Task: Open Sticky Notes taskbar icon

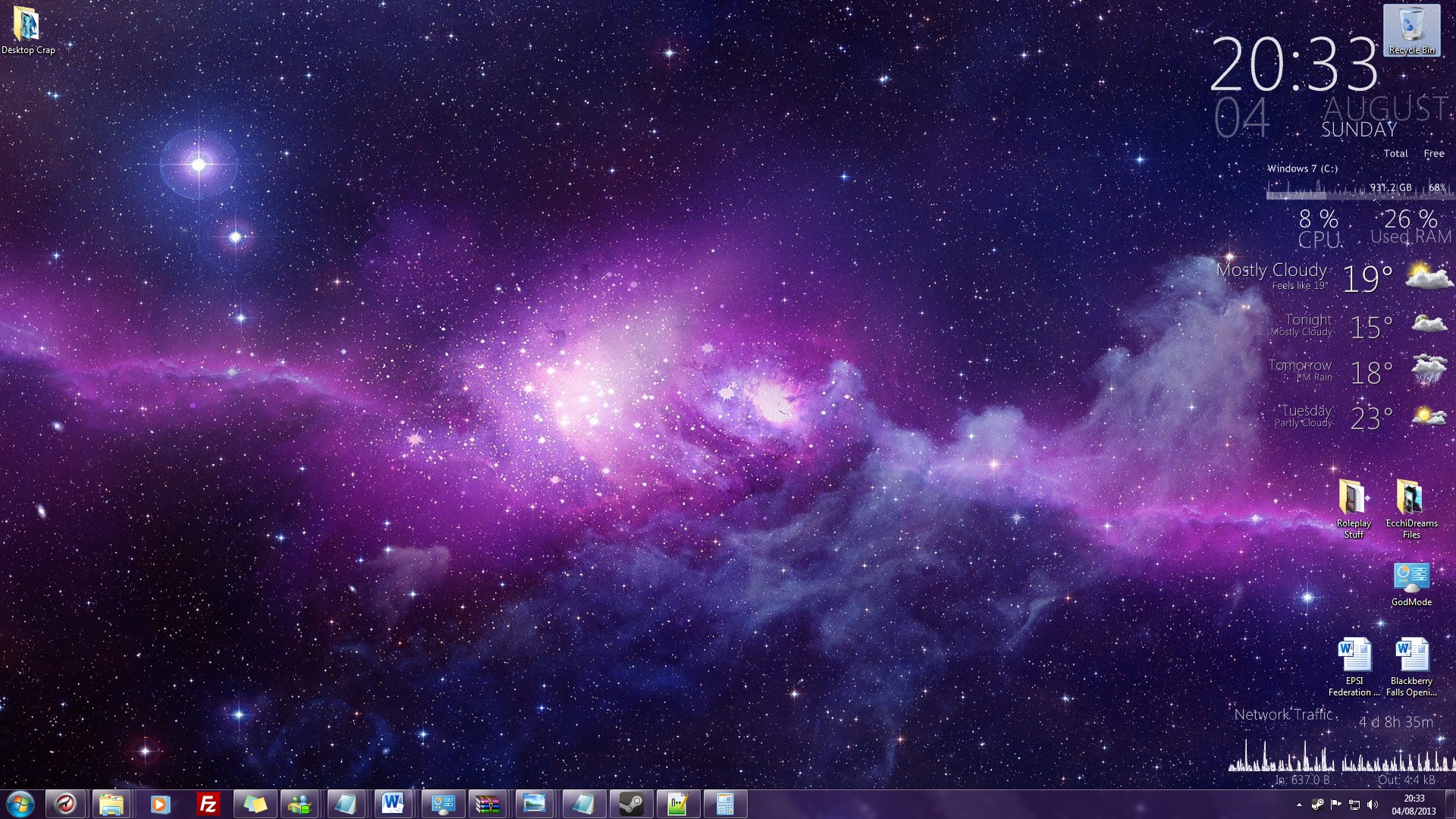Action: [254, 804]
